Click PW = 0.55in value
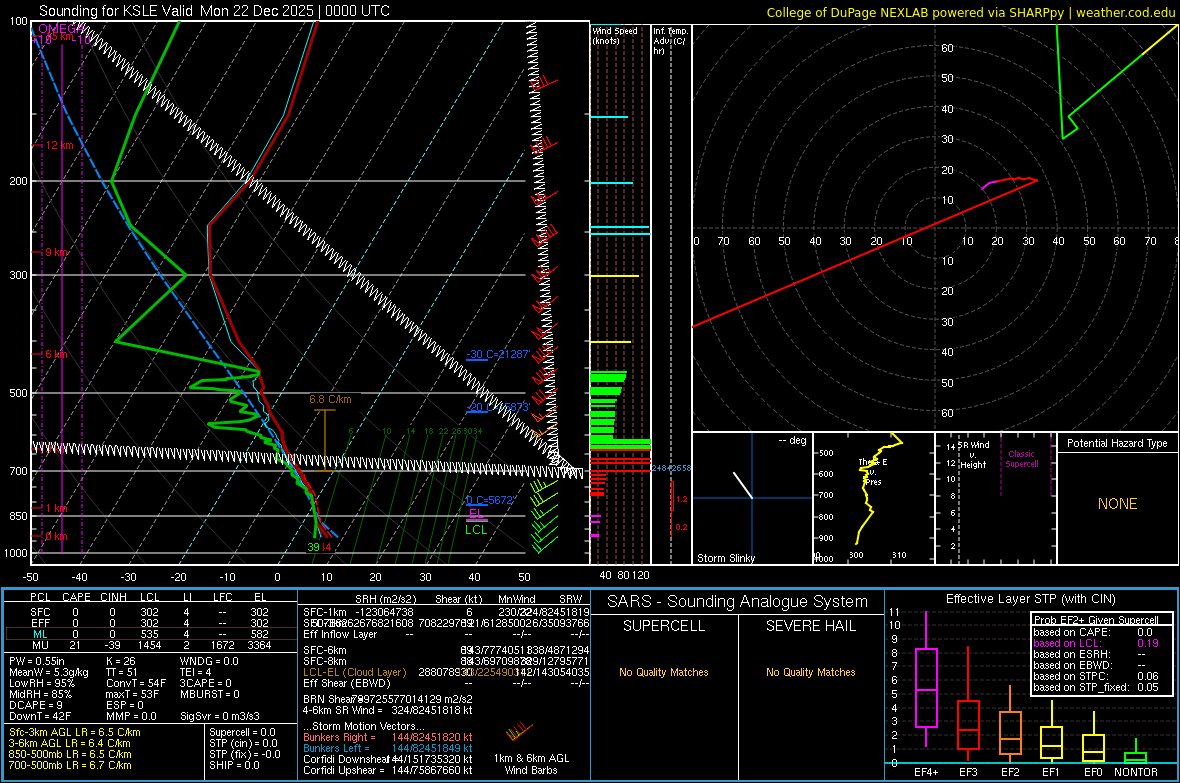The width and height of the screenshot is (1180, 783). pos(37,661)
